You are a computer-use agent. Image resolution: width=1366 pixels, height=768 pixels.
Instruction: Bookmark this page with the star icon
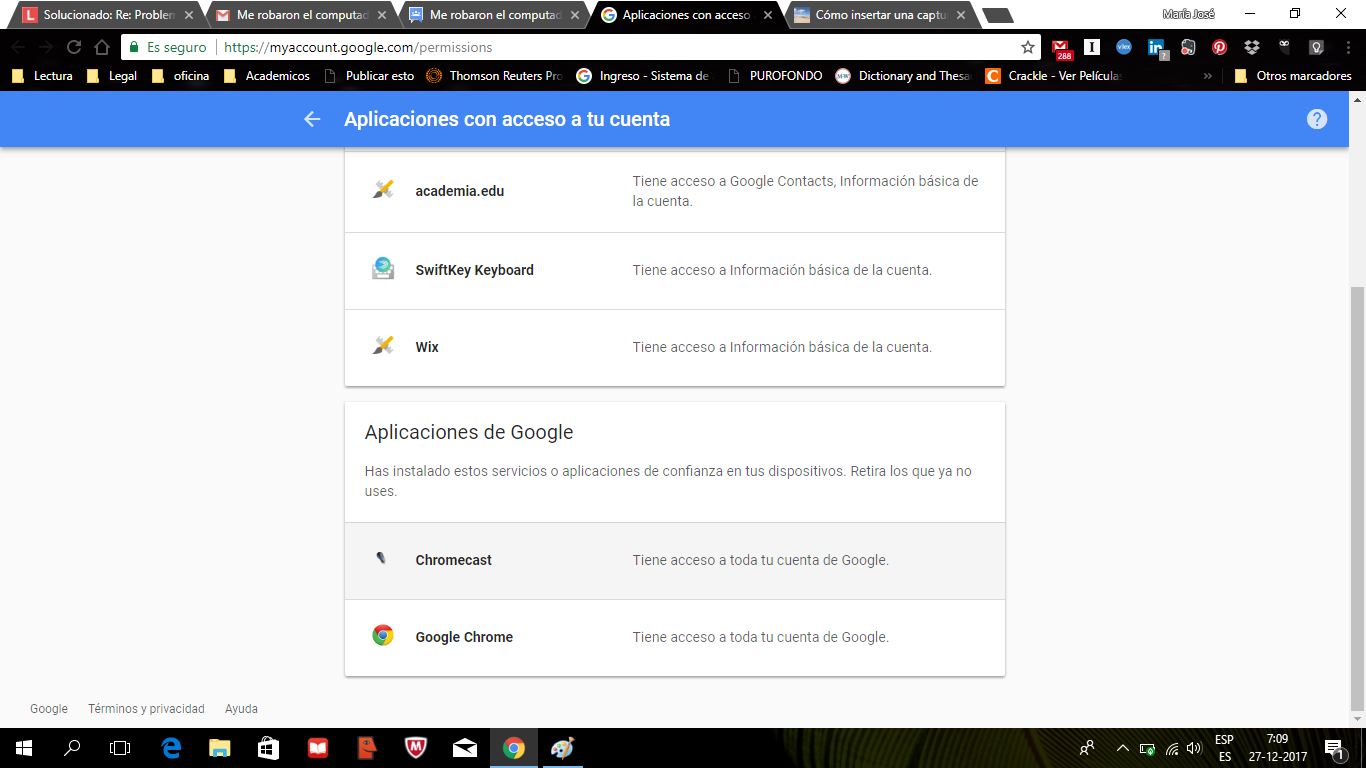[x=1028, y=47]
